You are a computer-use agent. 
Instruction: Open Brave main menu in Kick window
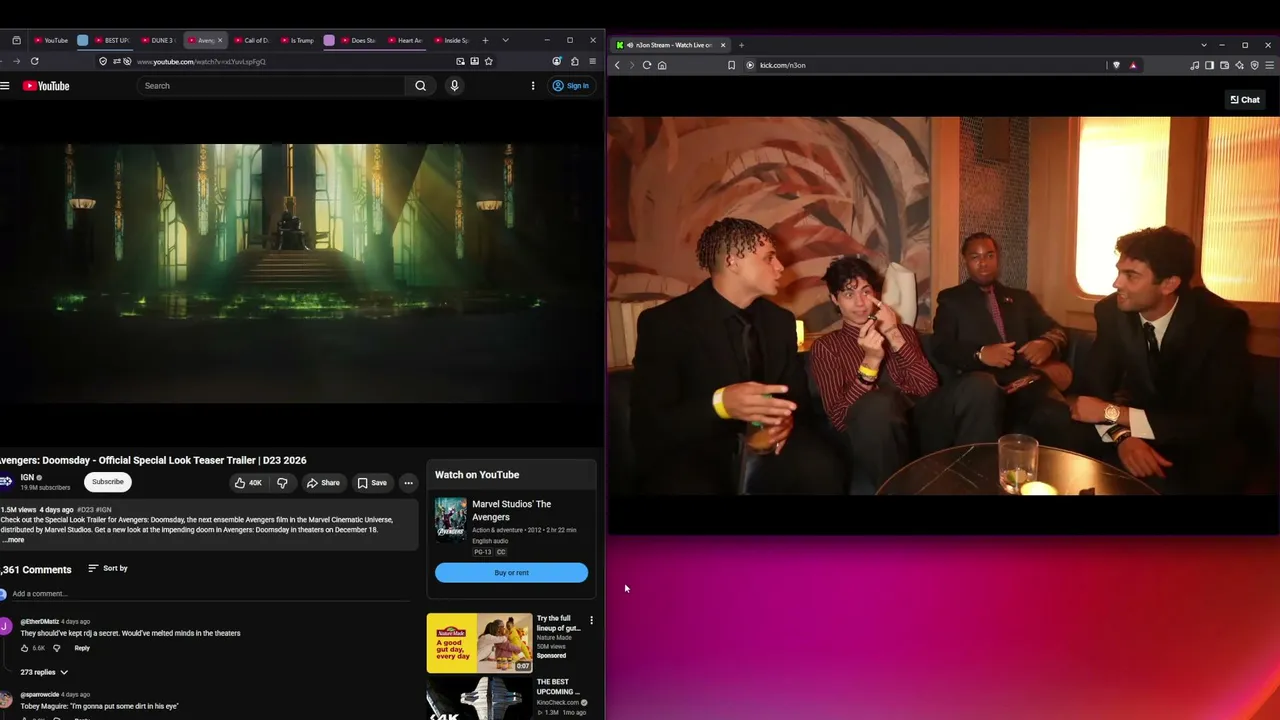[x=1269, y=65]
